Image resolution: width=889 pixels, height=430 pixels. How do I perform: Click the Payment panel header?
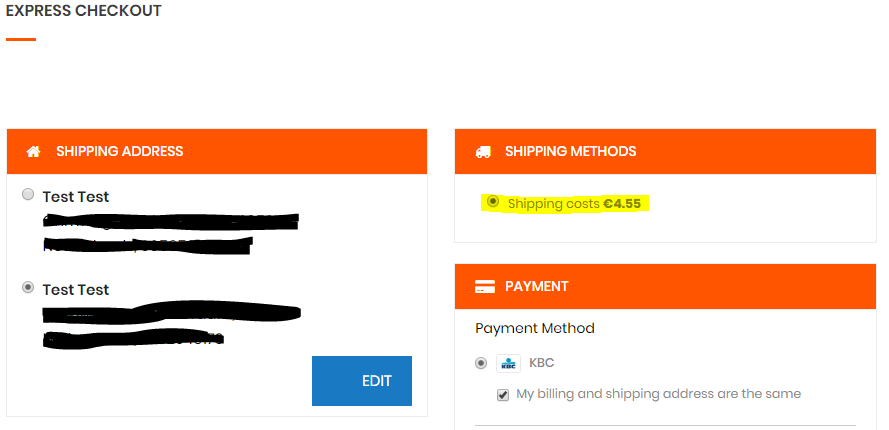[x=666, y=286]
